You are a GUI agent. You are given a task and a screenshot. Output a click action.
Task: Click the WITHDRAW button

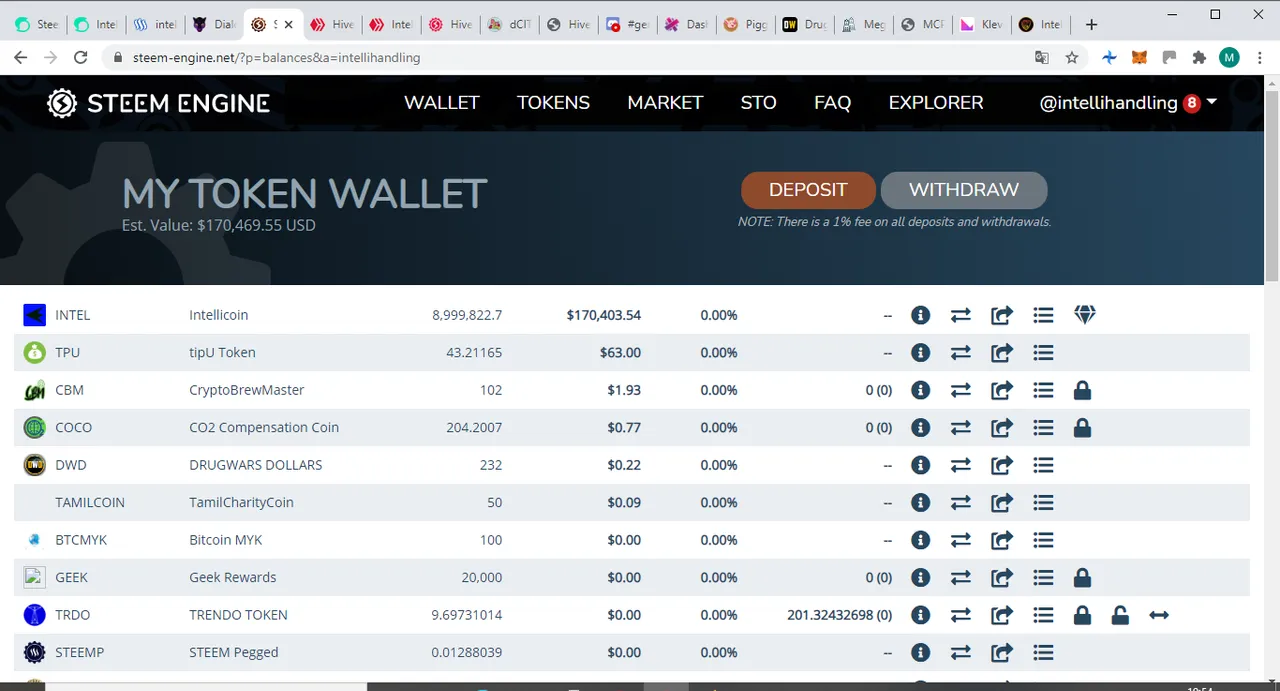[x=964, y=190]
